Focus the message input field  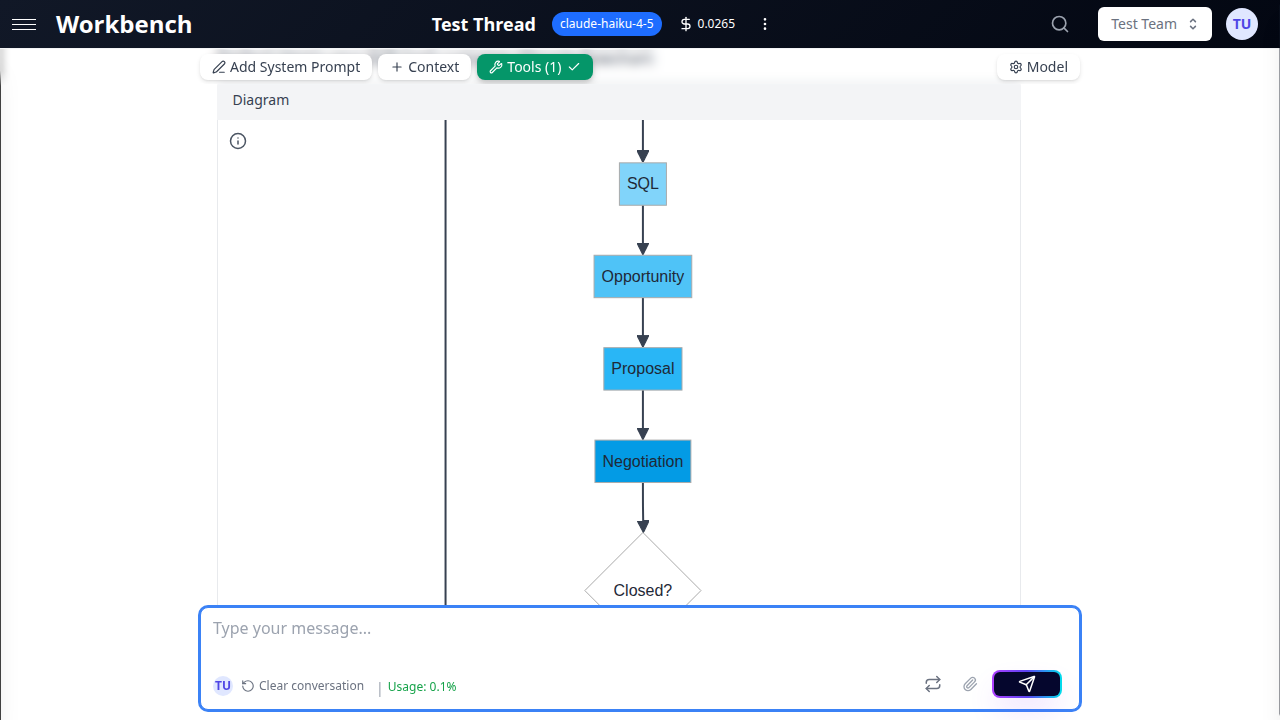pos(640,629)
